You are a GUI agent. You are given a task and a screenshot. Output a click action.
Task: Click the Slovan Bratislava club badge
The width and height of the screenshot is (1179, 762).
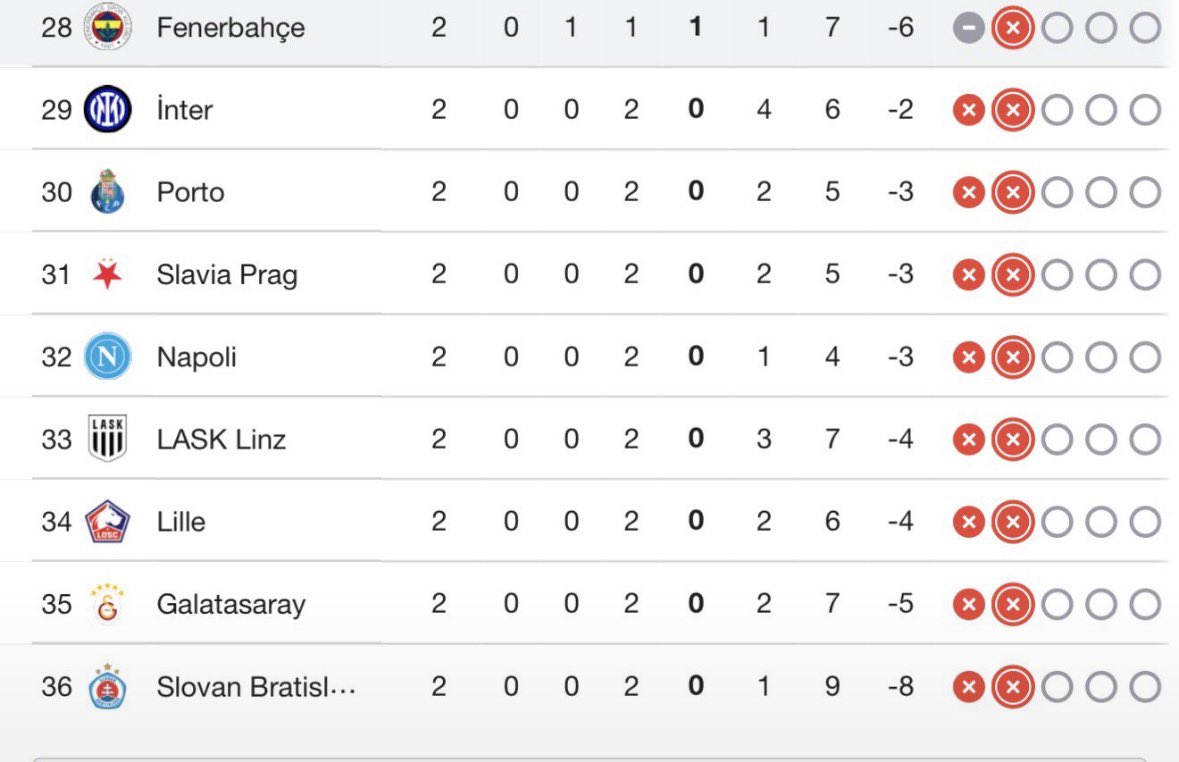108,686
